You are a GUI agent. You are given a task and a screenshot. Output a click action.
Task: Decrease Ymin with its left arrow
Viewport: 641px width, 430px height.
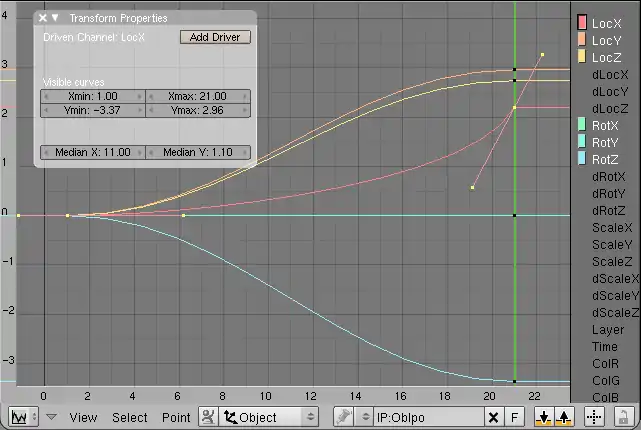click(46, 110)
